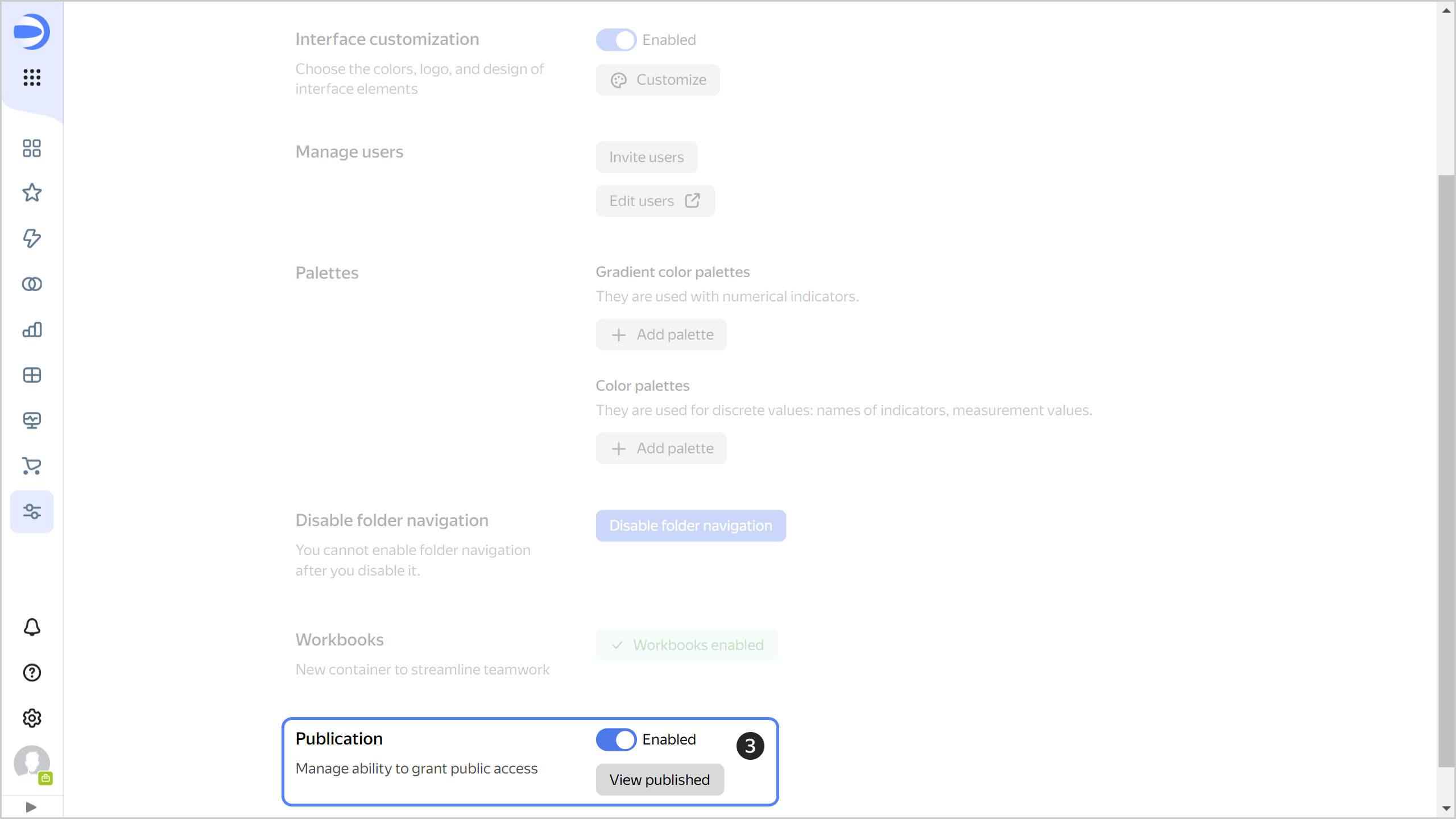Image resolution: width=1456 pixels, height=819 pixels.
Task: Open the user account avatar menu
Action: (32, 763)
